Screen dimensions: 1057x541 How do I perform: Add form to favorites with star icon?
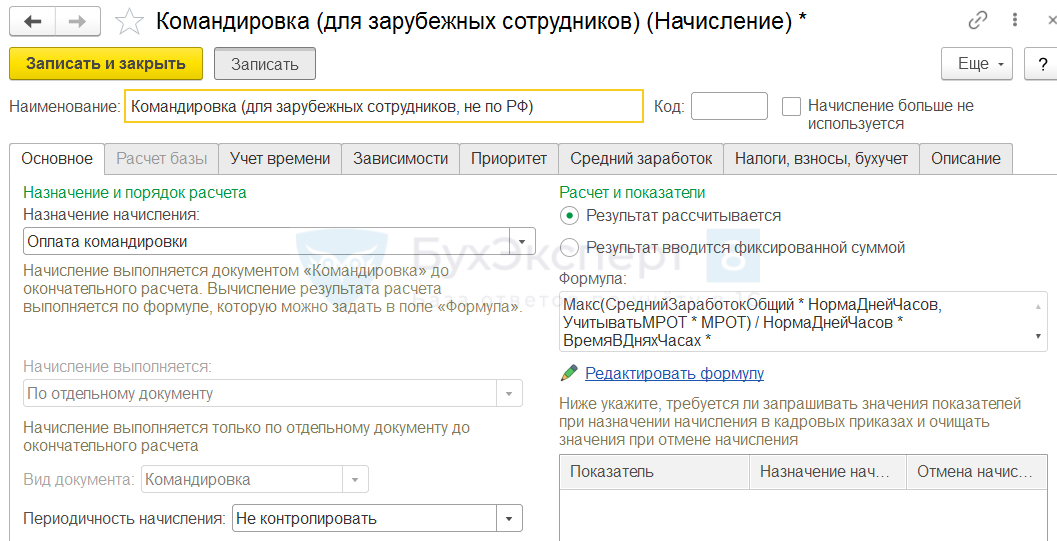pos(129,22)
